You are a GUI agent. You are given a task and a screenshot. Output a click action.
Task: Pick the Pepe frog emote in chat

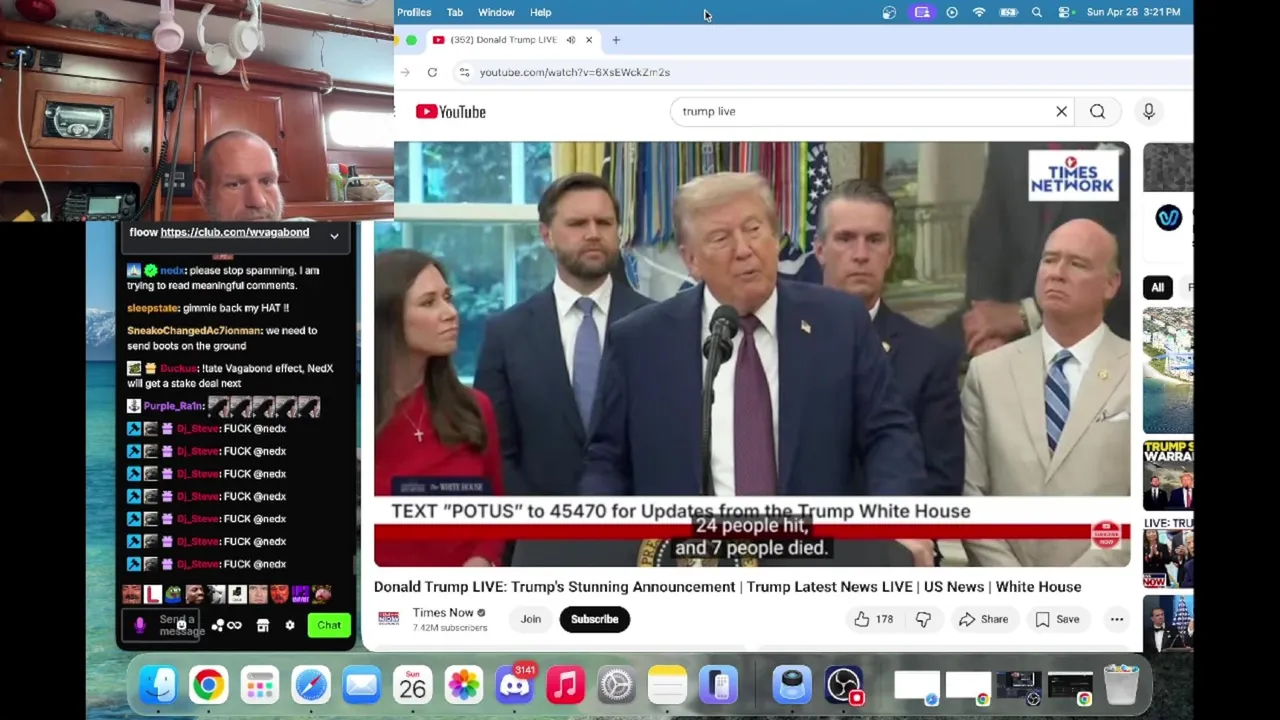coord(174,595)
